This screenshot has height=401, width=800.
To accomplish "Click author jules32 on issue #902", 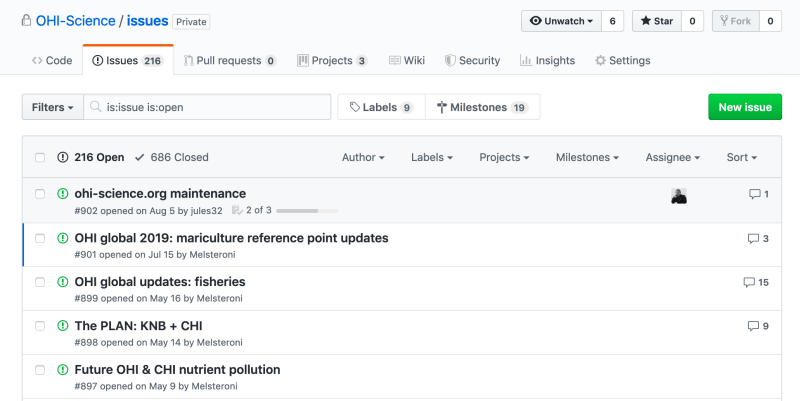I will [x=206, y=211].
